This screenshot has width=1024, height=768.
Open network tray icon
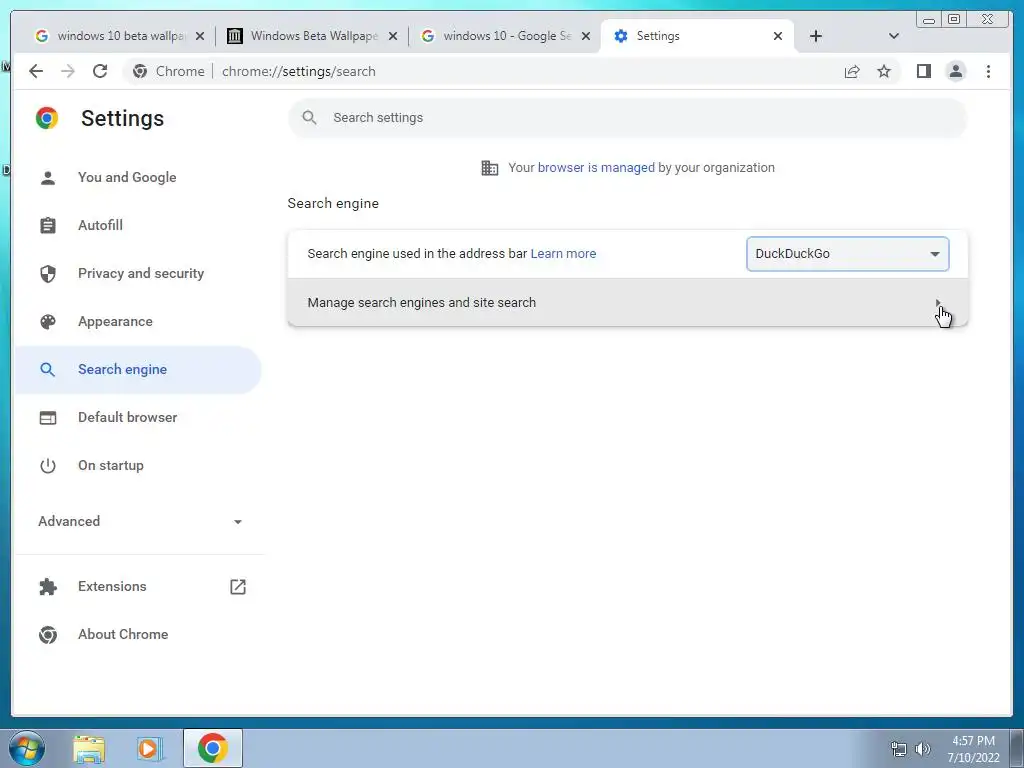point(899,749)
